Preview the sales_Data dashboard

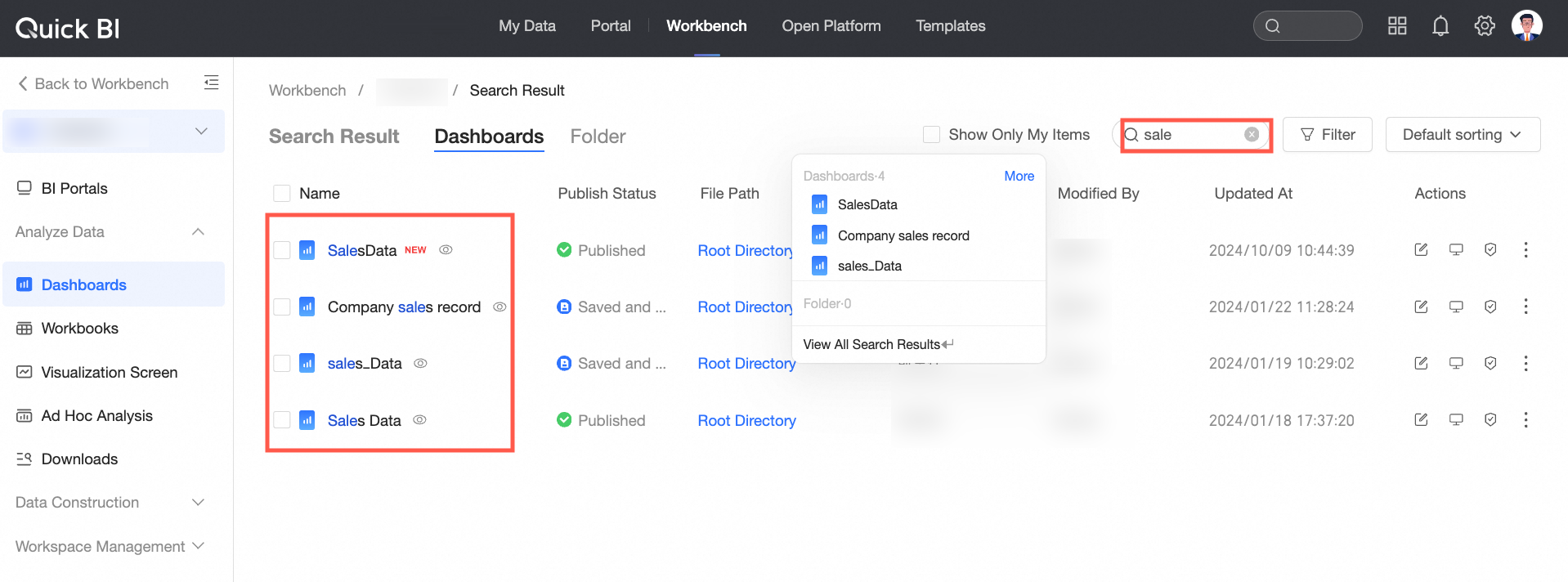1456,363
